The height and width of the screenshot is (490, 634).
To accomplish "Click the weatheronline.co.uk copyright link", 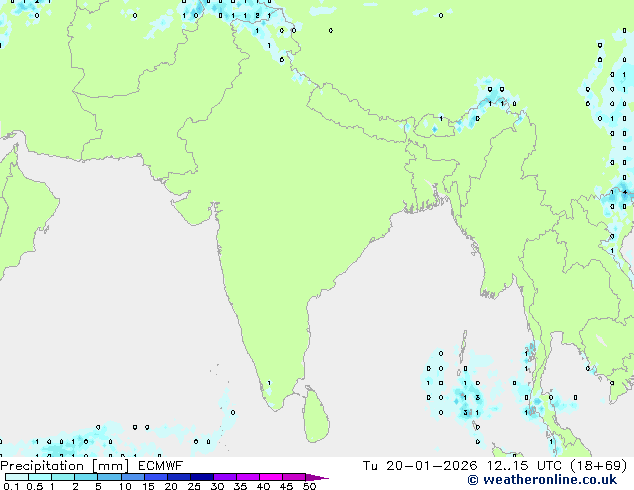I will 542,480.
